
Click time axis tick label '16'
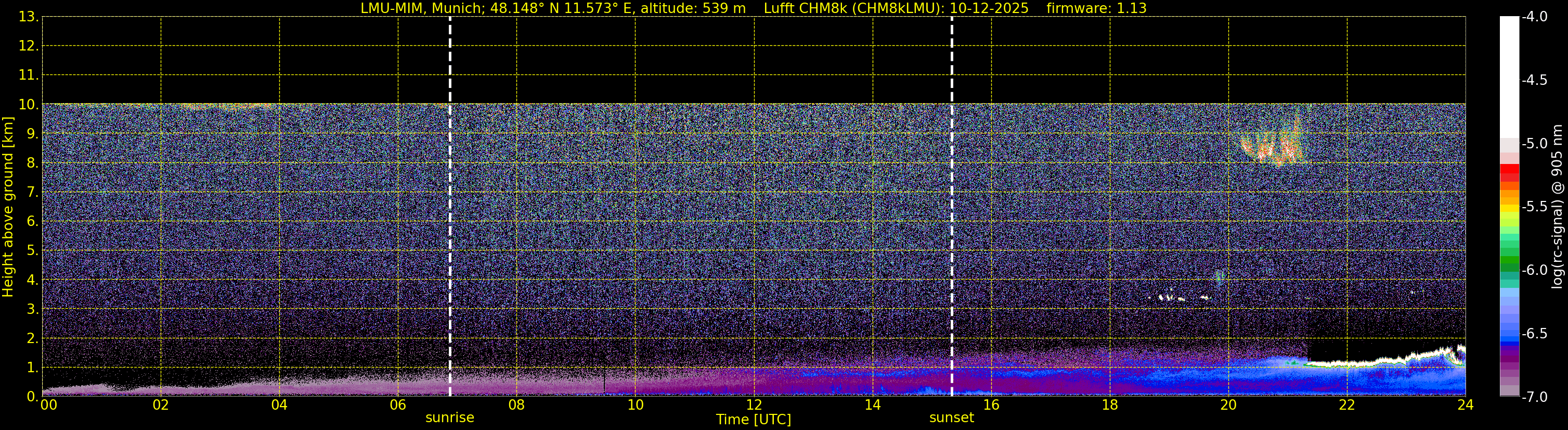coord(992,405)
